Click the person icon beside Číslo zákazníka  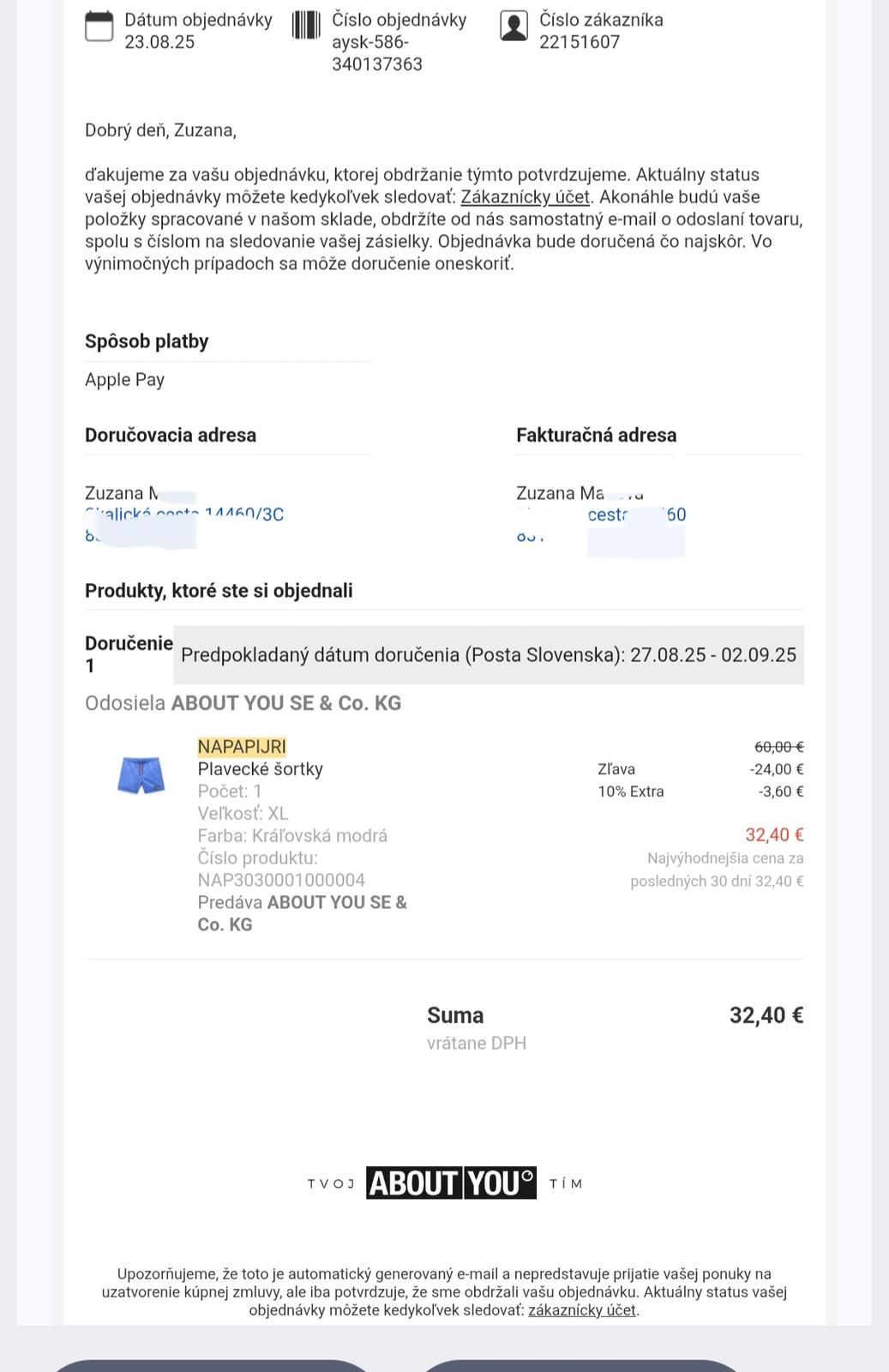514,26
